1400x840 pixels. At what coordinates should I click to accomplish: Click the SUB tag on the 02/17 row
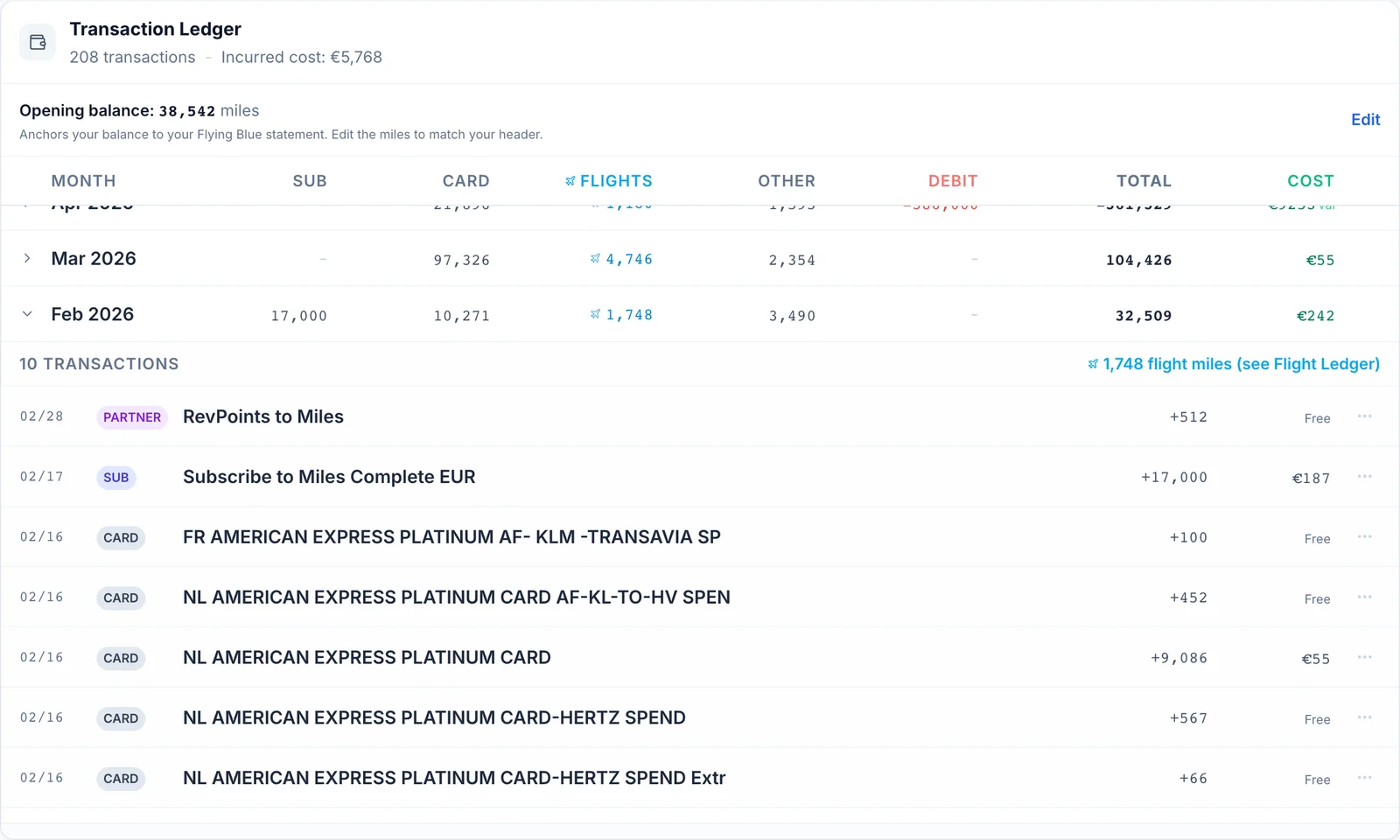point(115,478)
